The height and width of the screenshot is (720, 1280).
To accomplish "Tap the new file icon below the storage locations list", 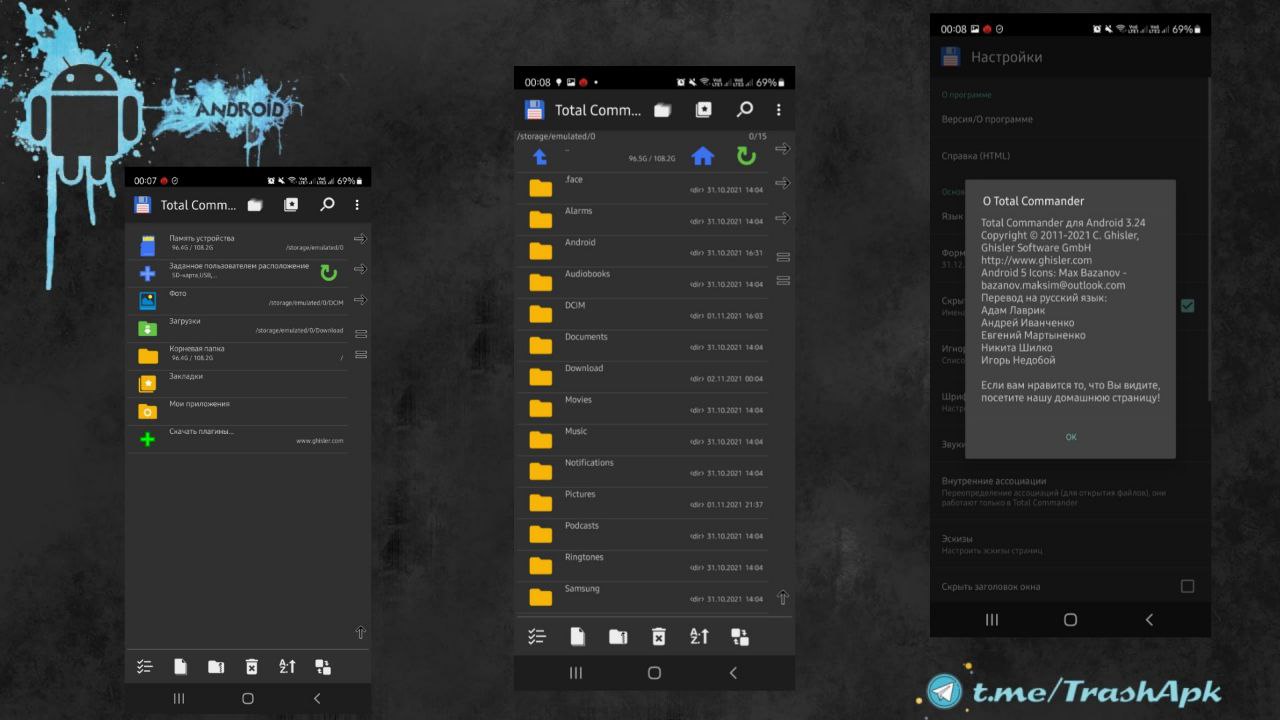I will click(180, 667).
